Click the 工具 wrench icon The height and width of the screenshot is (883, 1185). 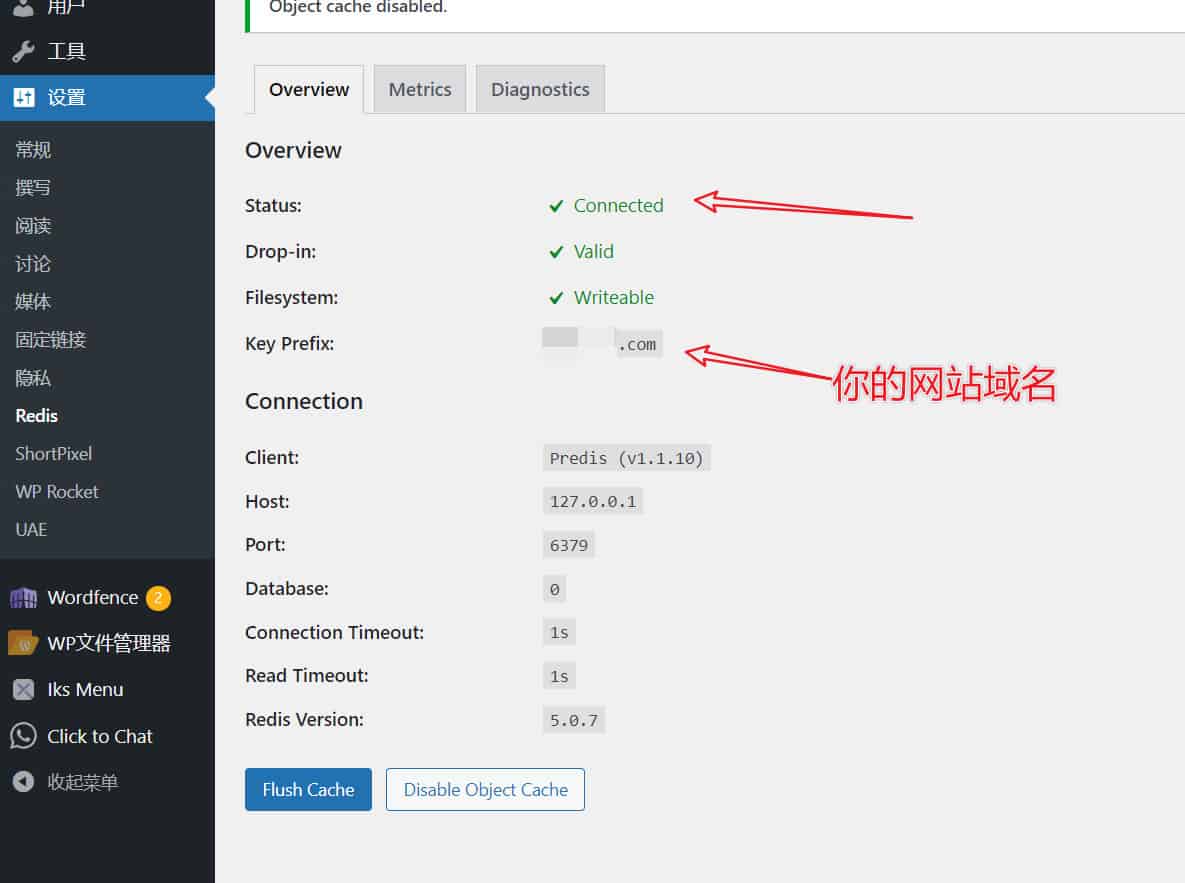coord(23,51)
